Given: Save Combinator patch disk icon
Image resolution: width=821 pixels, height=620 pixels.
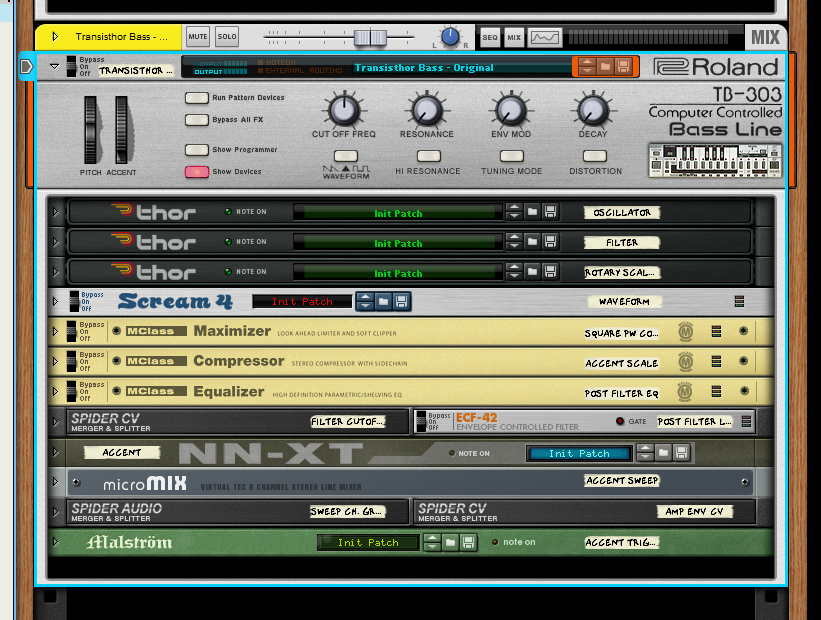Looking at the screenshot, I should 623,67.
